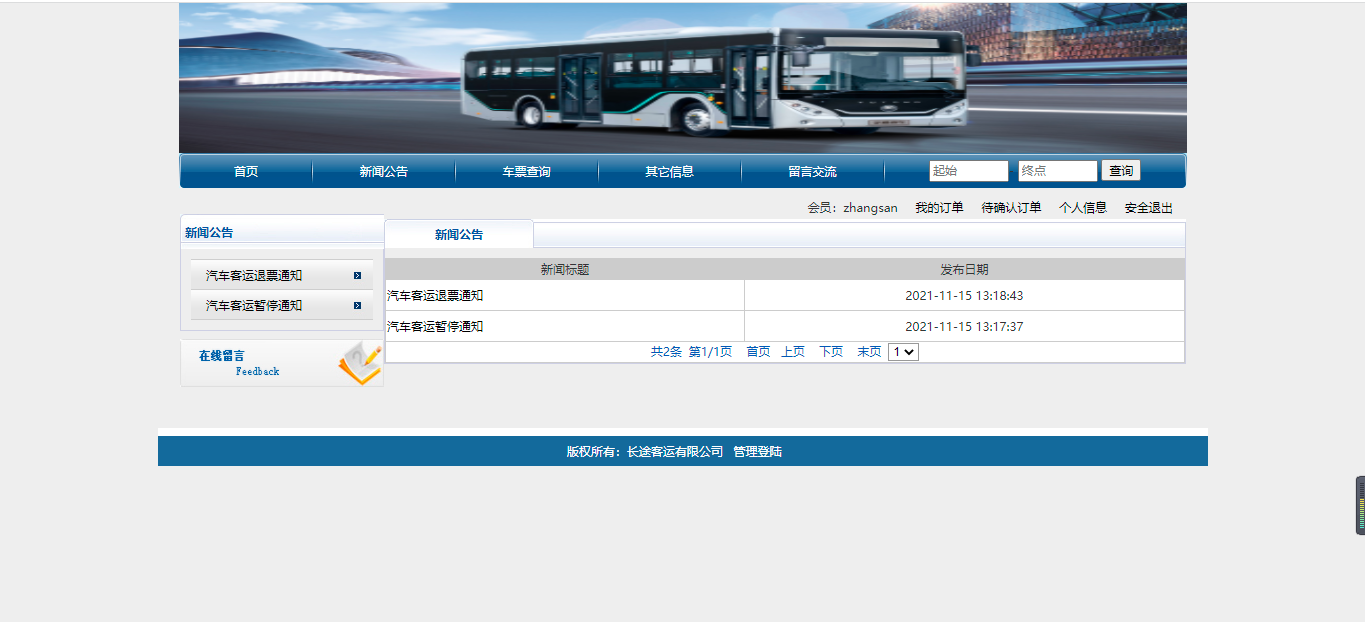The width and height of the screenshot is (1365, 622).
Task: Click the bus banner image
Action: 683,78
